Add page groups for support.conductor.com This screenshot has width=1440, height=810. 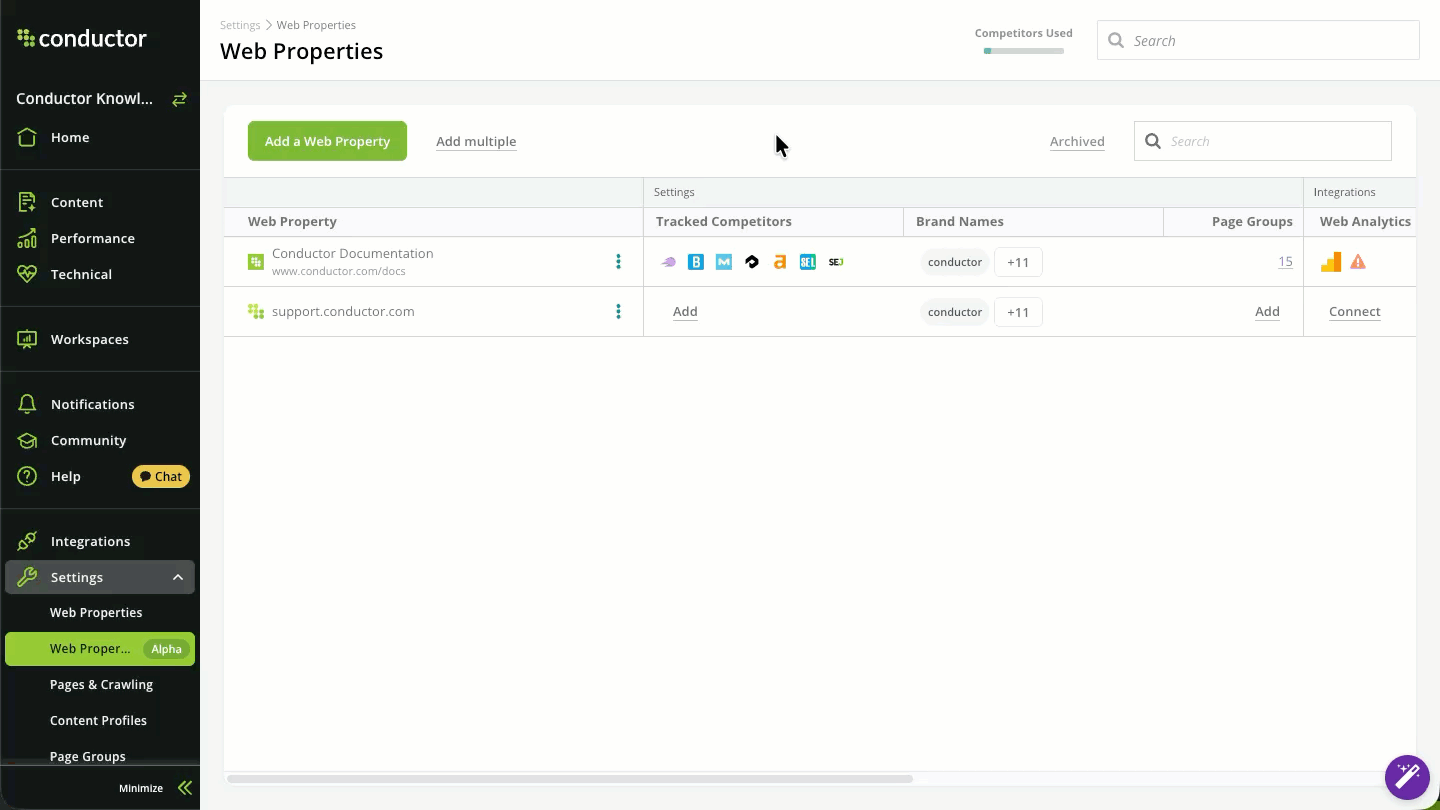[1267, 312]
